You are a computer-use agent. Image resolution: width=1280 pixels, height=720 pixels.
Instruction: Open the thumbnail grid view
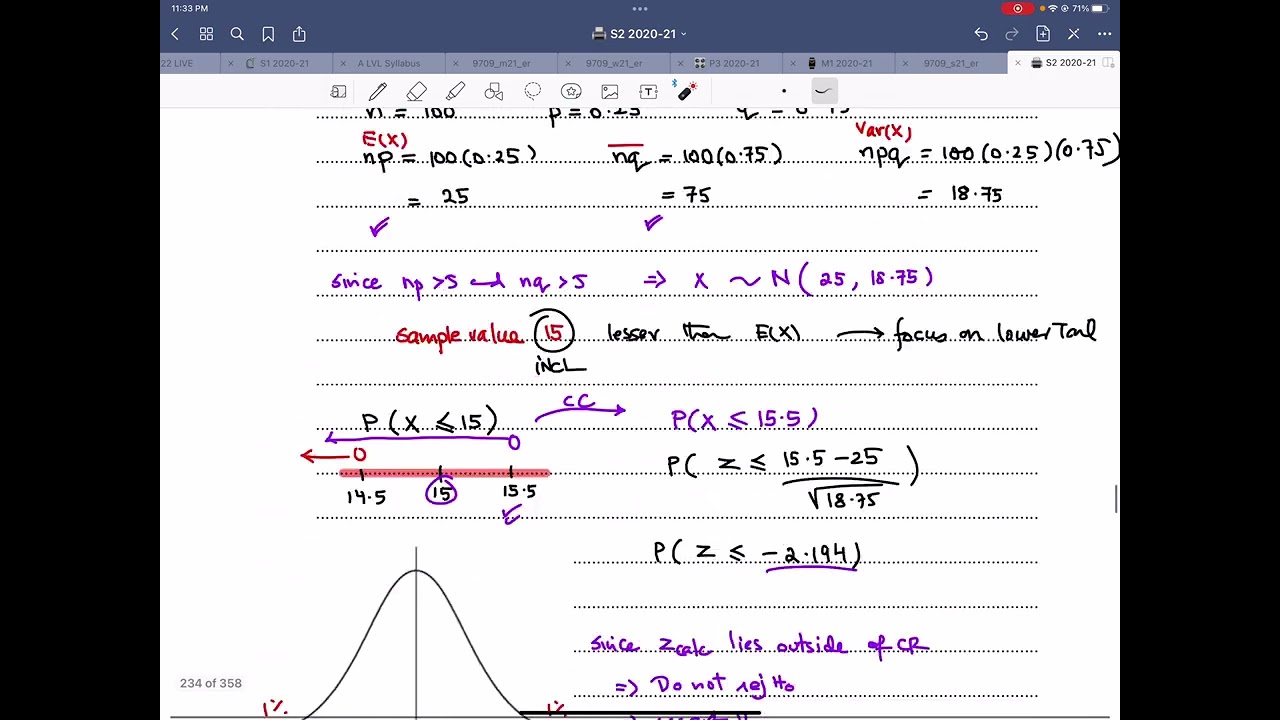click(x=206, y=34)
